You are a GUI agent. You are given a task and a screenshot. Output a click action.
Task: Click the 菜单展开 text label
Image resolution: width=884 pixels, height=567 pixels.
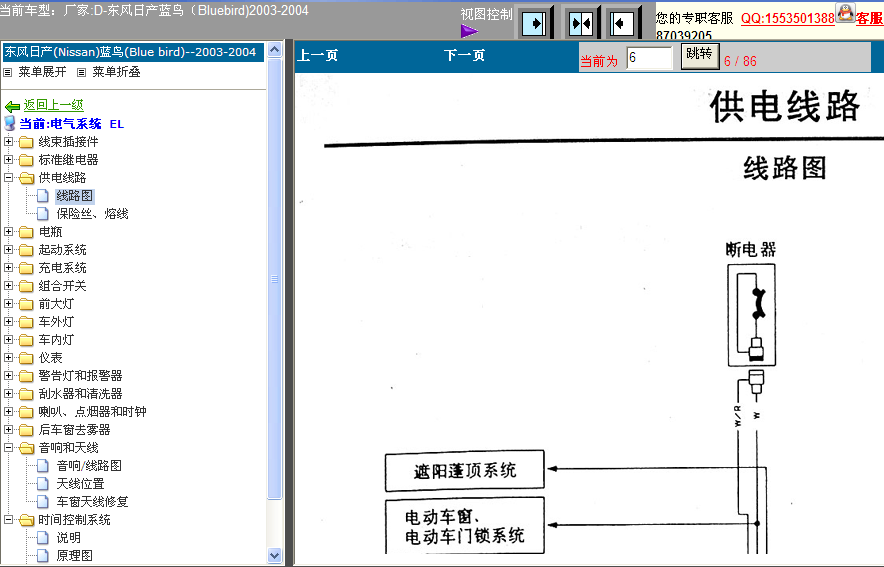point(42,72)
